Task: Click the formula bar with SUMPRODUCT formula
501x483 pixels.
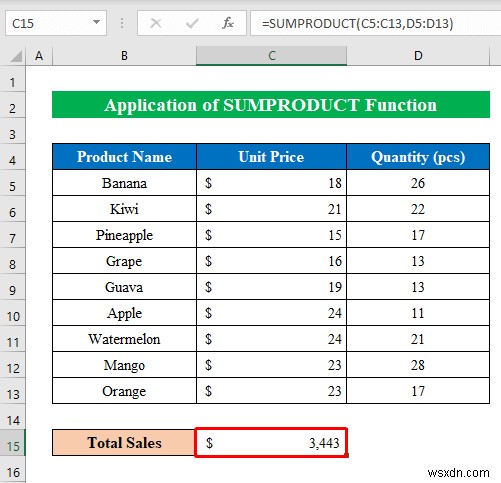Action: pyautogui.click(x=376, y=23)
